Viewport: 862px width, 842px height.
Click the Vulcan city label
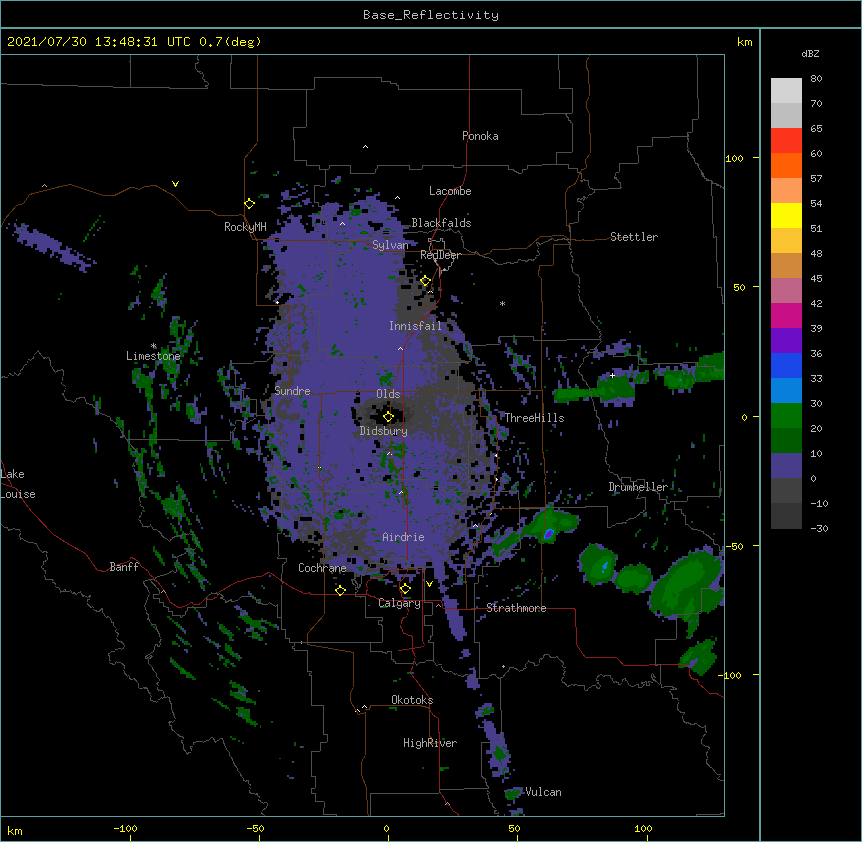click(x=543, y=792)
